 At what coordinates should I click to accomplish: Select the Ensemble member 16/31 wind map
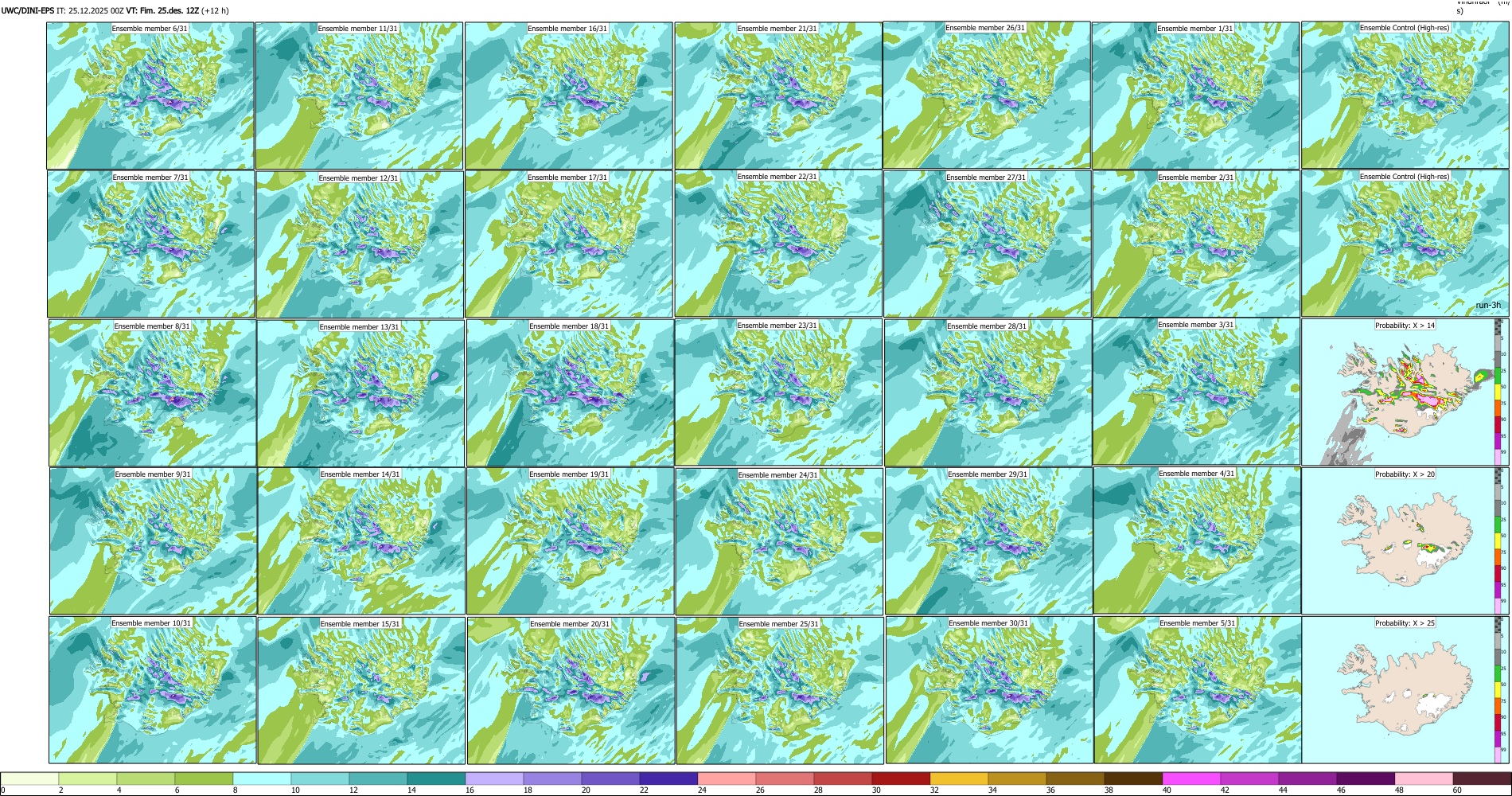coord(568,96)
